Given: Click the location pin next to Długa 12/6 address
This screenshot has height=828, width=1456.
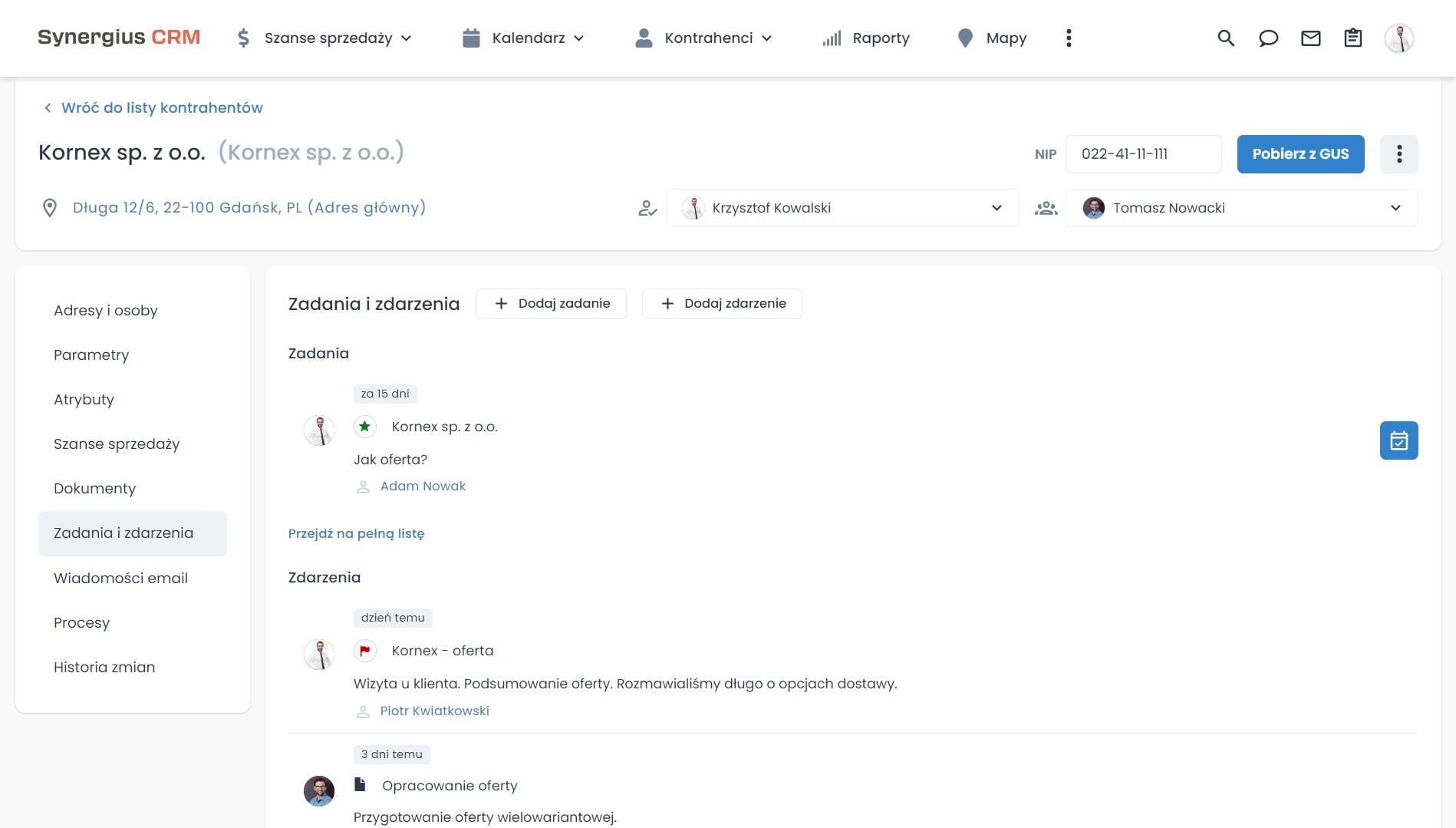Looking at the screenshot, I should [x=50, y=207].
